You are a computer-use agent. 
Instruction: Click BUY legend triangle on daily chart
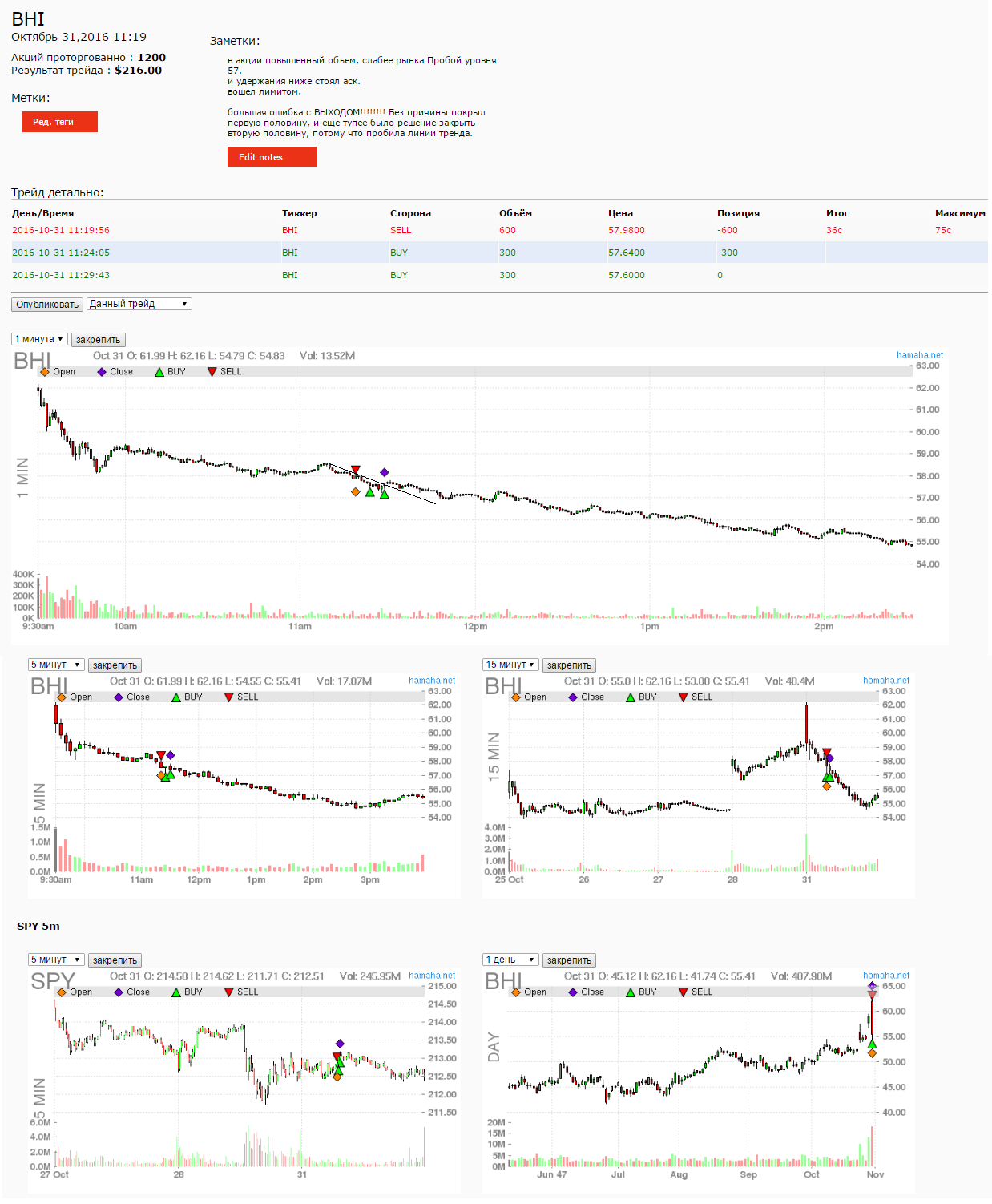coord(631,992)
